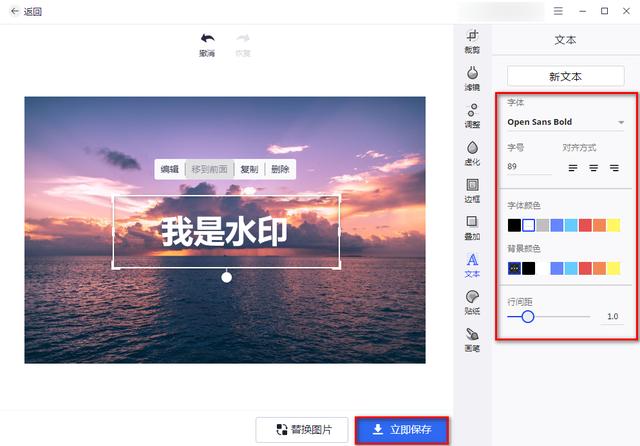Viewport: 640px width, 446px height.
Task: Click the 新文本 button
Action: pyautogui.click(x=566, y=76)
